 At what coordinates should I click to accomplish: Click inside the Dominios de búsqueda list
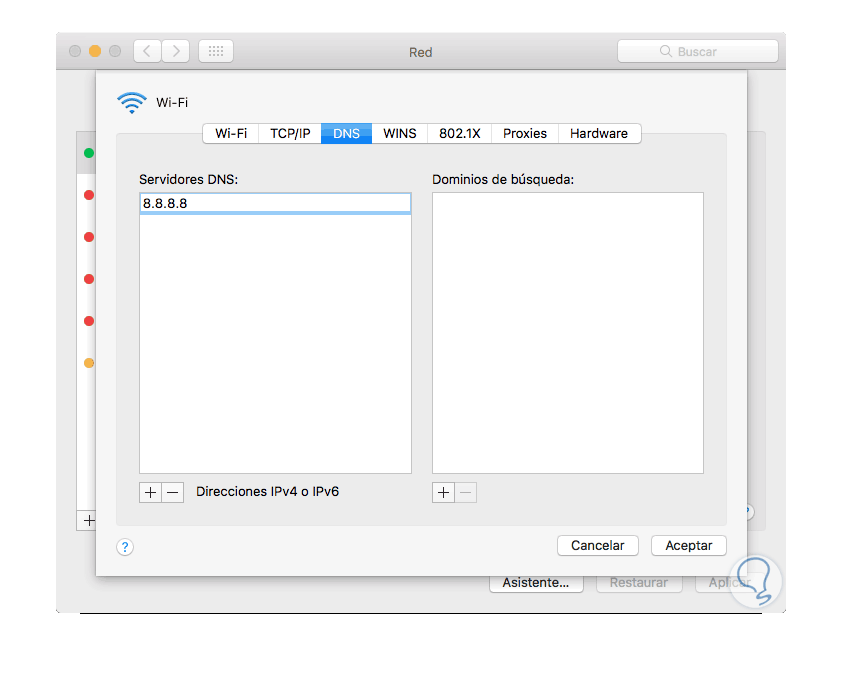(x=568, y=333)
